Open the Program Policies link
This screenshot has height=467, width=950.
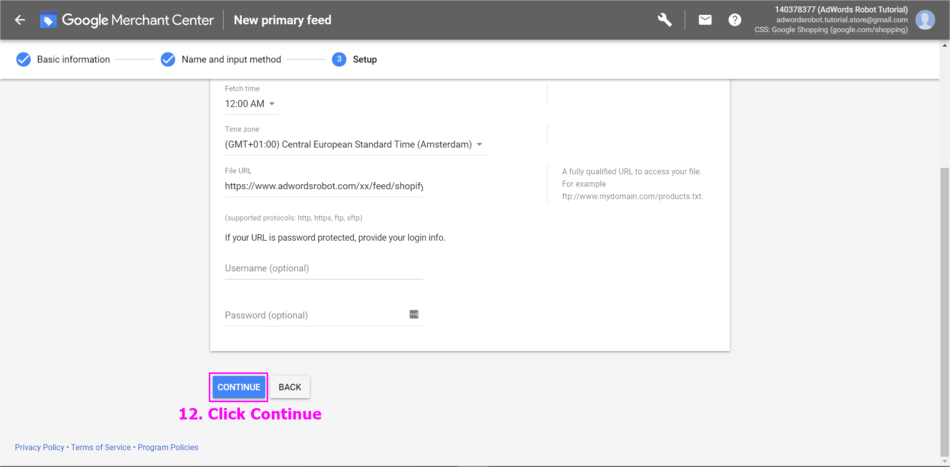coord(168,448)
